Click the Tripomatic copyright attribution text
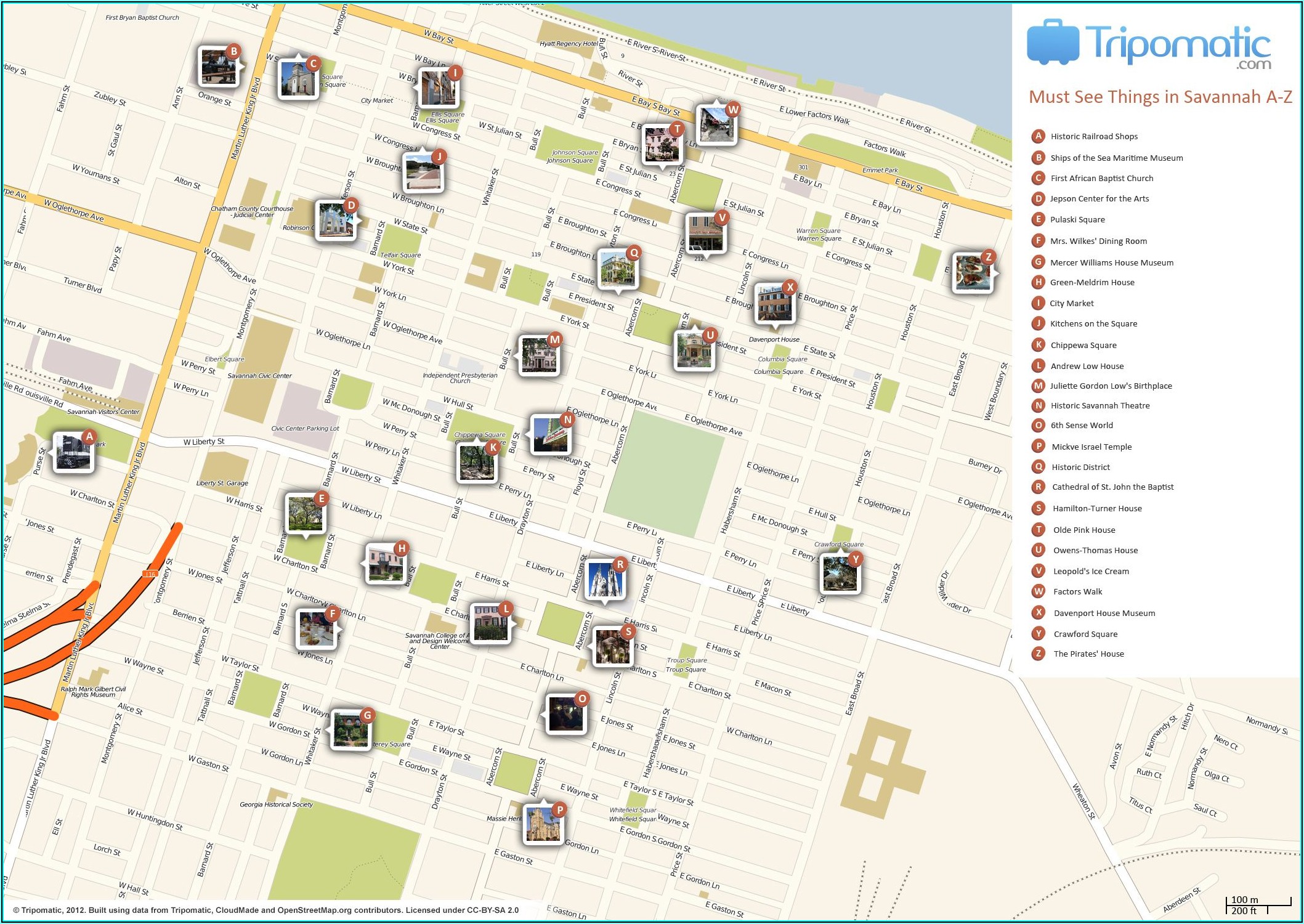Image resolution: width=1304 pixels, height=924 pixels. (x=265, y=910)
